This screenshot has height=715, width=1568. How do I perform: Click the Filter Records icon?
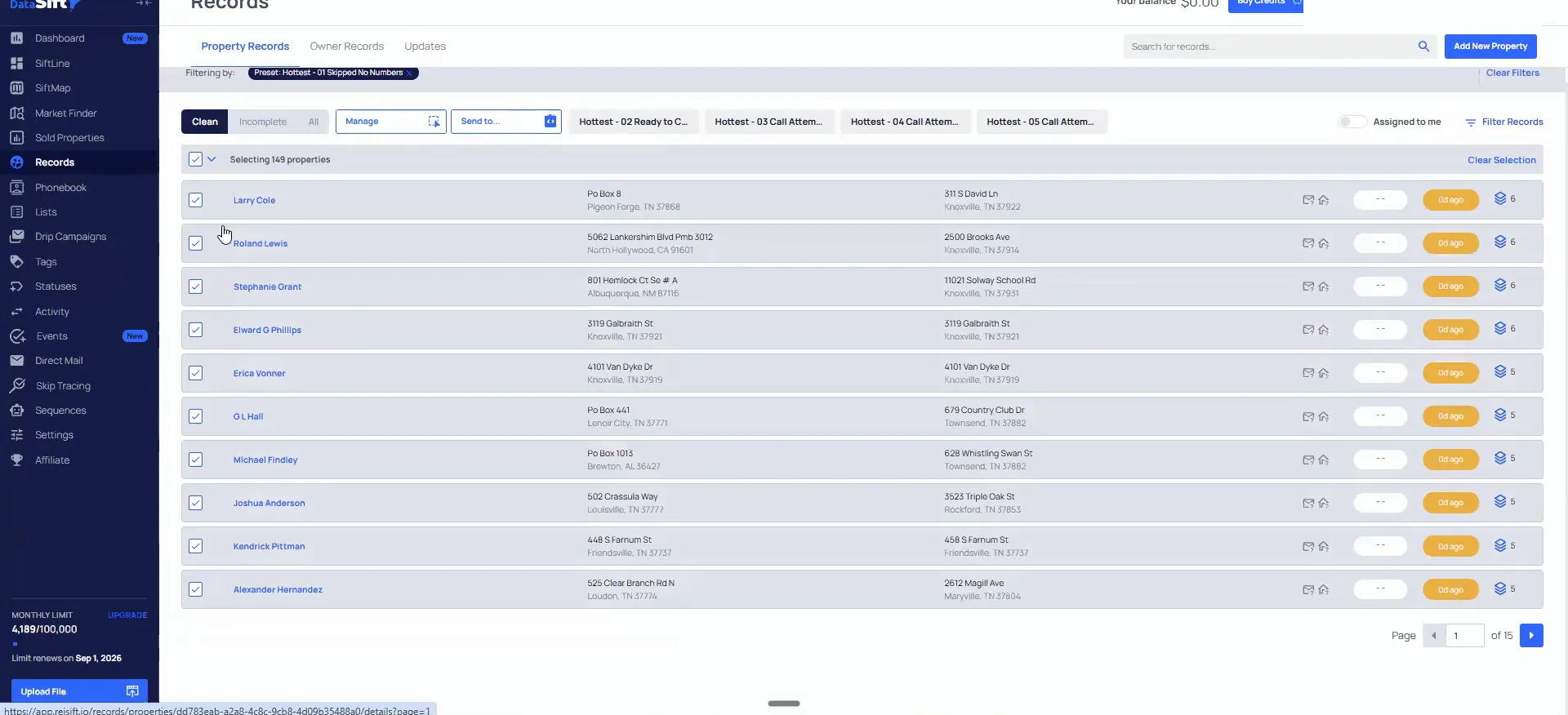1470,122
